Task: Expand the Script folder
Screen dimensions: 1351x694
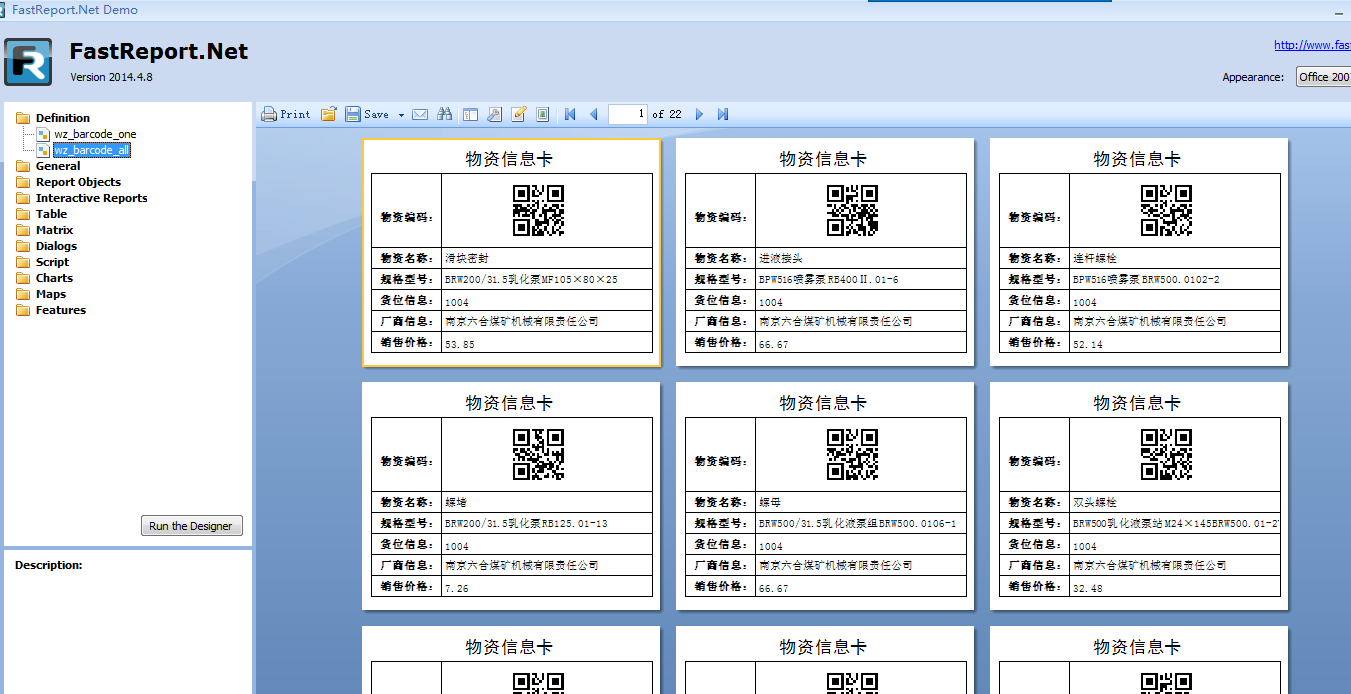Action: coord(52,262)
